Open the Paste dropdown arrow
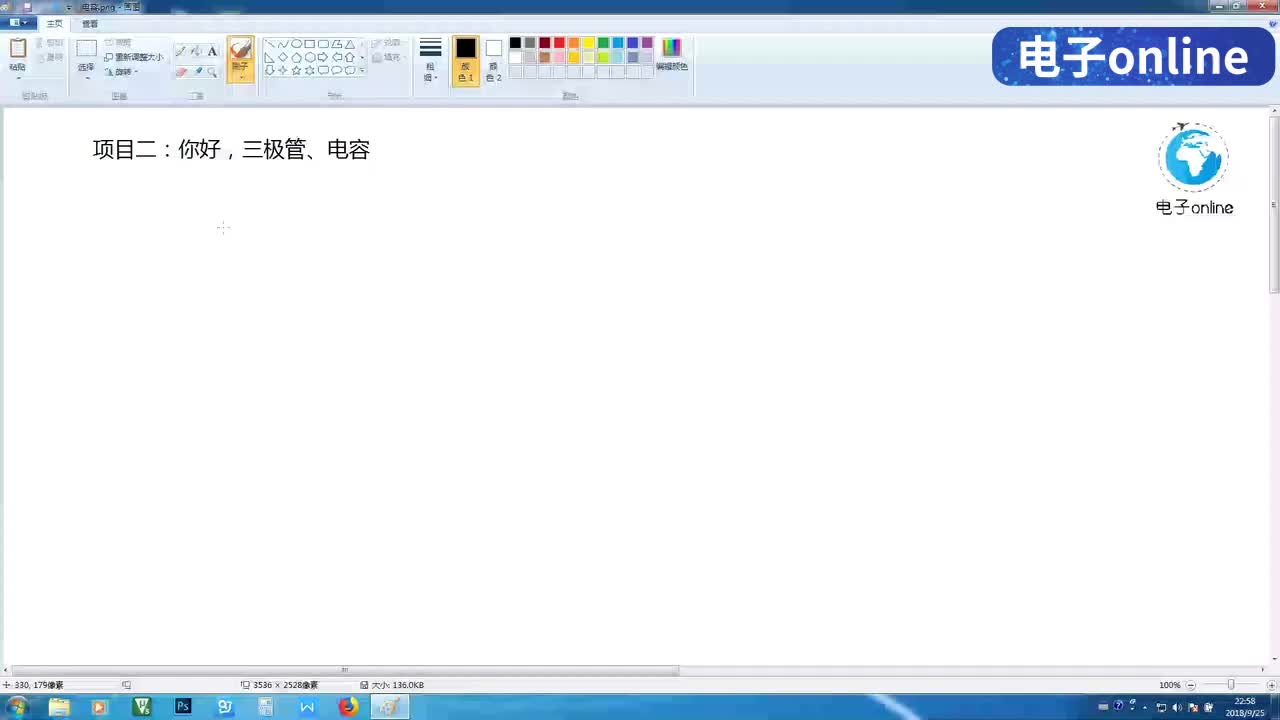Screen dimensions: 1280x720 tap(18, 78)
